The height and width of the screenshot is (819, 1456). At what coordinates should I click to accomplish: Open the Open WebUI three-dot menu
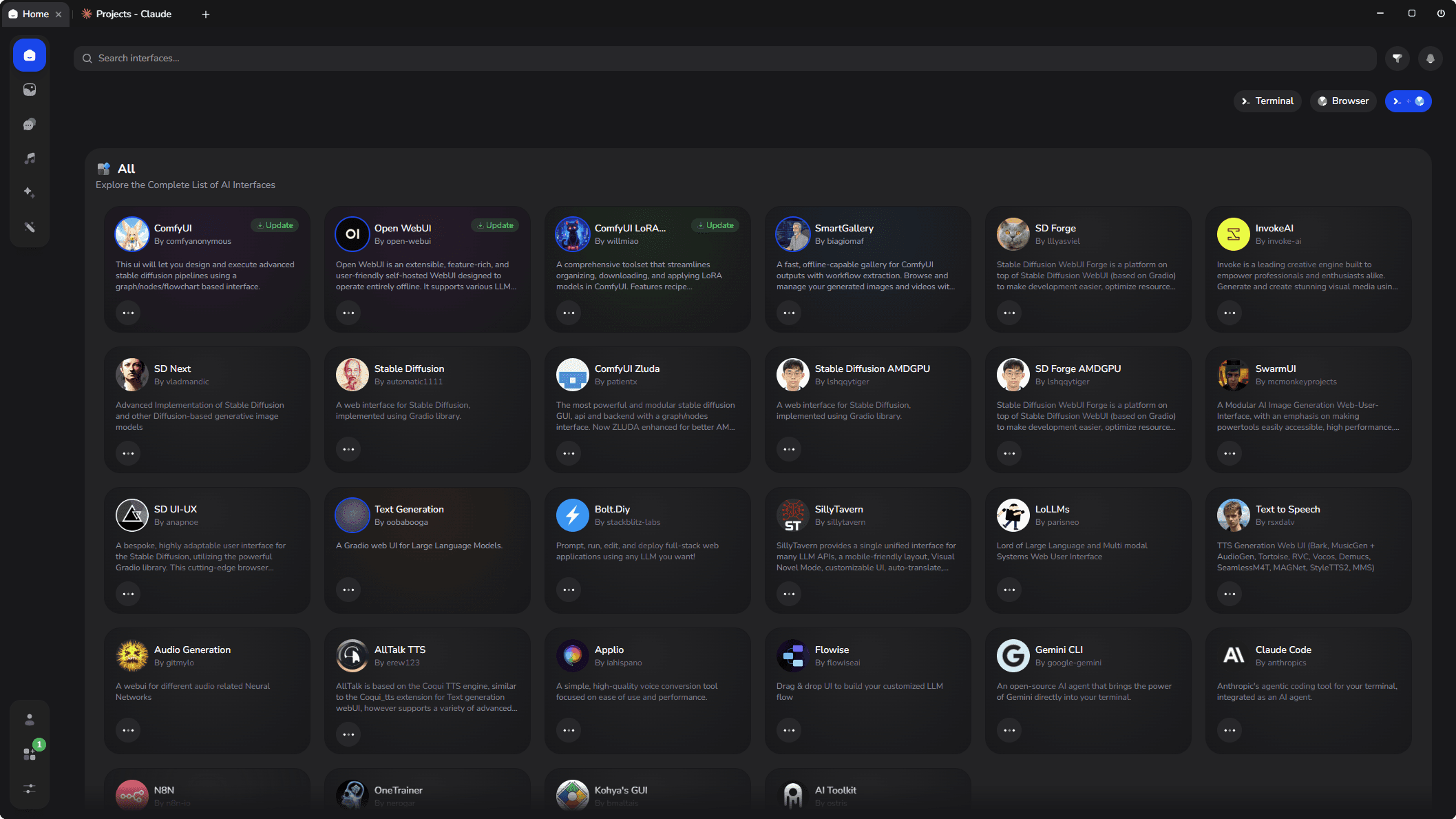[x=348, y=313]
